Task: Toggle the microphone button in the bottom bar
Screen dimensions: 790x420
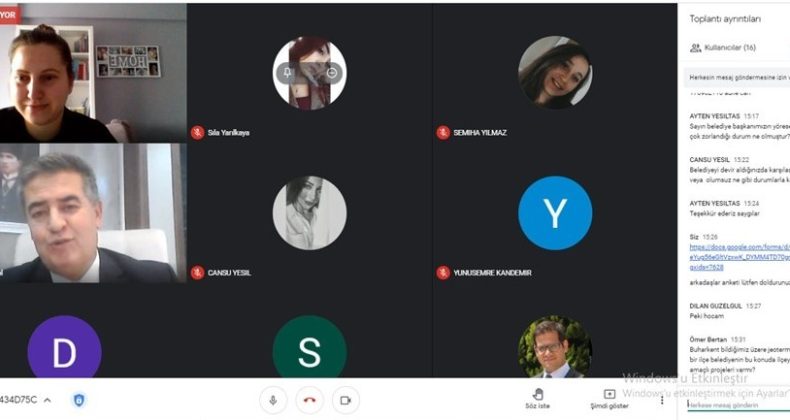Action: (273, 400)
